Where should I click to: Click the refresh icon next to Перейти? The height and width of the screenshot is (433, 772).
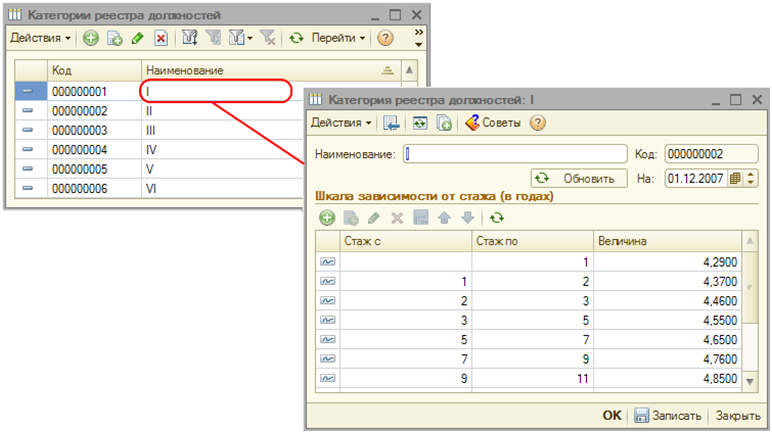click(296, 39)
